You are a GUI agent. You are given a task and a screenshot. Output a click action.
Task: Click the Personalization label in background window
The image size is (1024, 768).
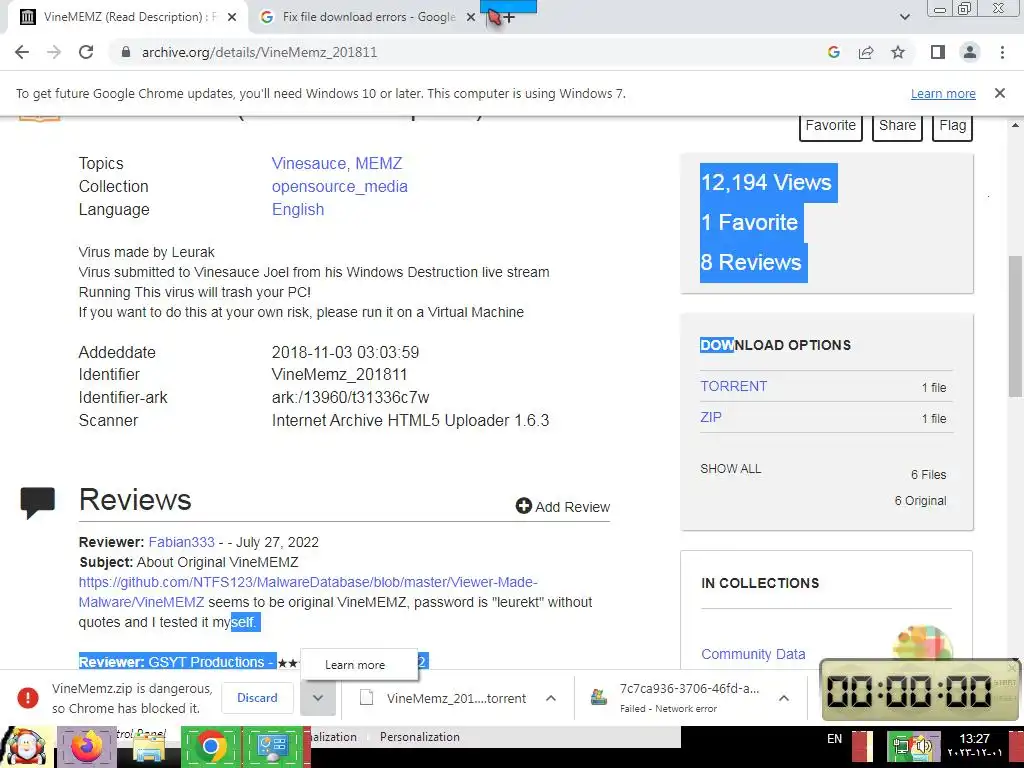[420, 737]
